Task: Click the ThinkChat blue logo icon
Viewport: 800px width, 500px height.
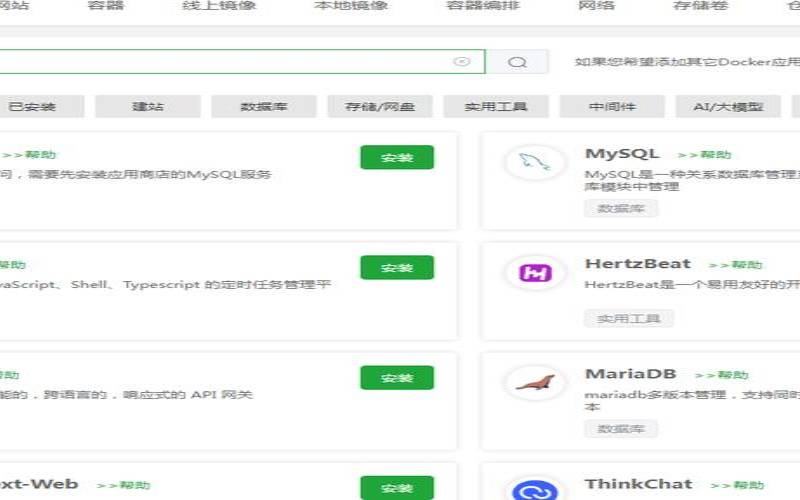Action: coord(535,490)
